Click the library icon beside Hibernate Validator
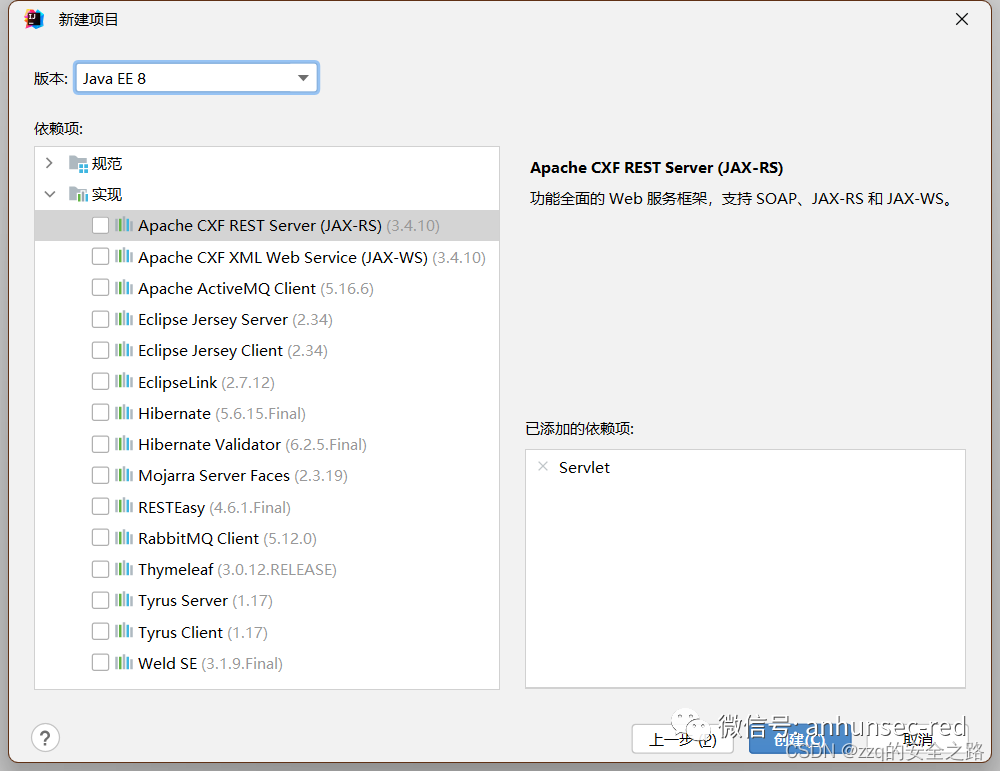 tap(124, 444)
